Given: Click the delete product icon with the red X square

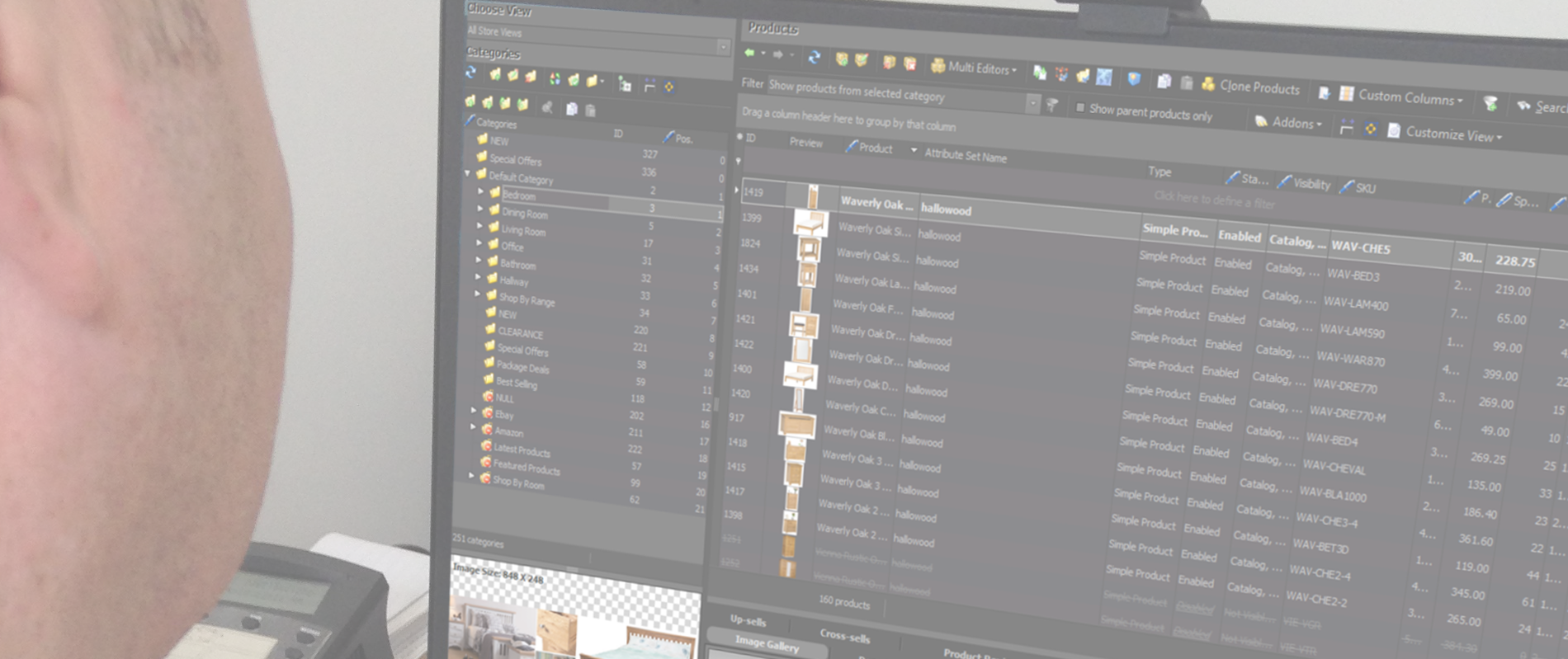Looking at the screenshot, I should (x=909, y=64).
